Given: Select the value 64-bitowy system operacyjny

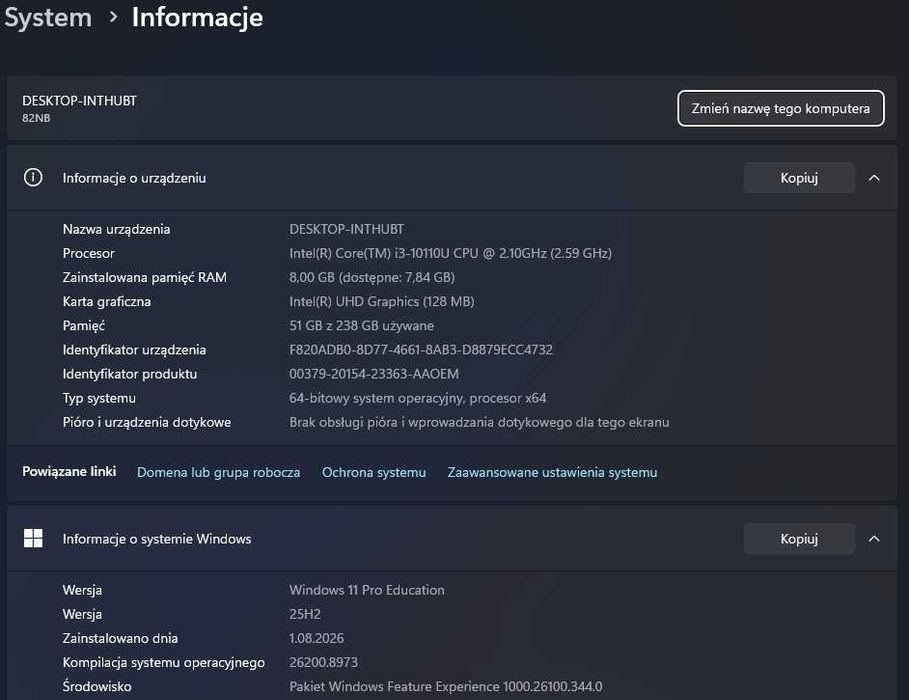Looking at the screenshot, I should 417,398.
